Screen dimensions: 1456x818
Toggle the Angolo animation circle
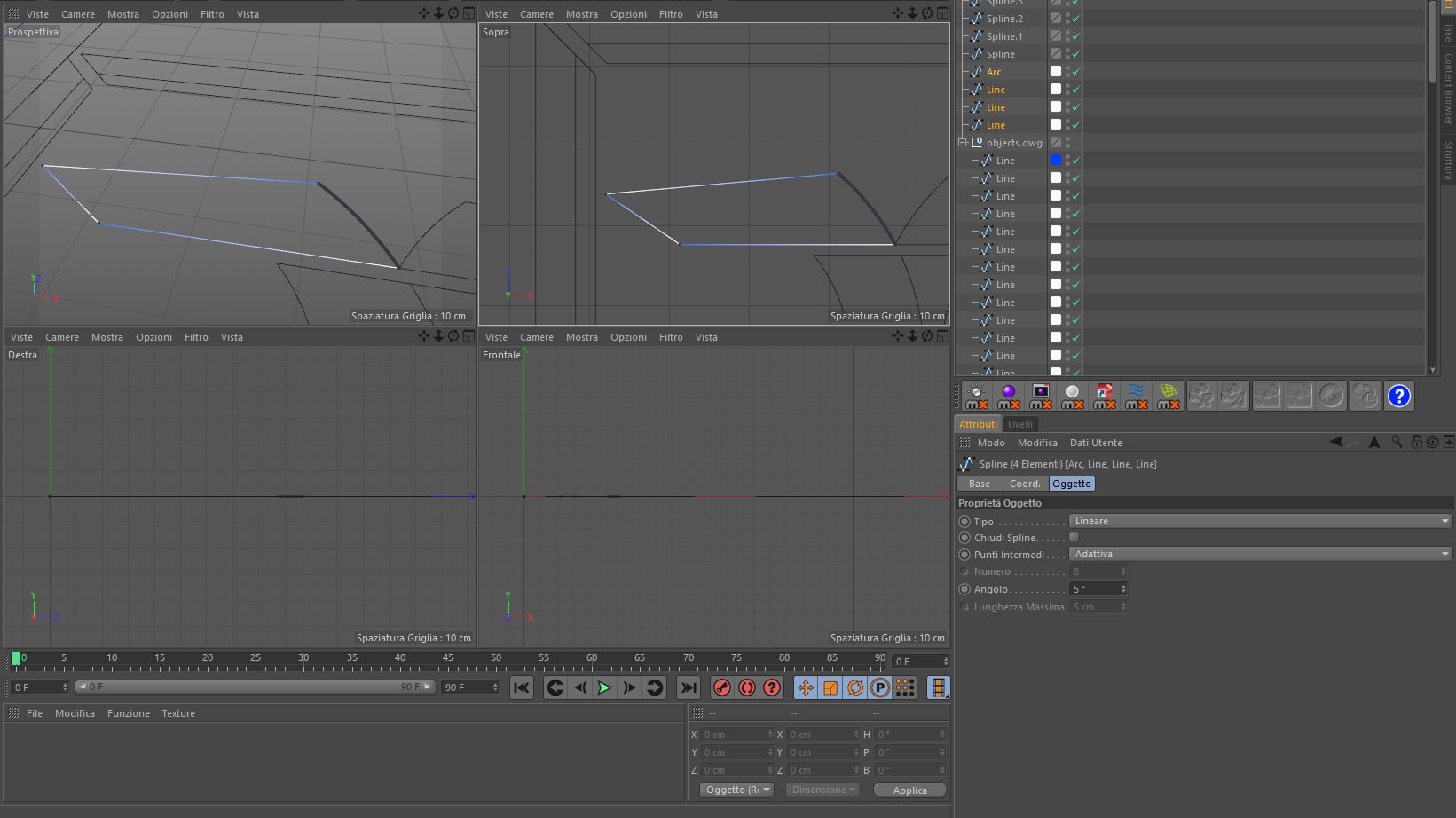(x=964, y=589)
